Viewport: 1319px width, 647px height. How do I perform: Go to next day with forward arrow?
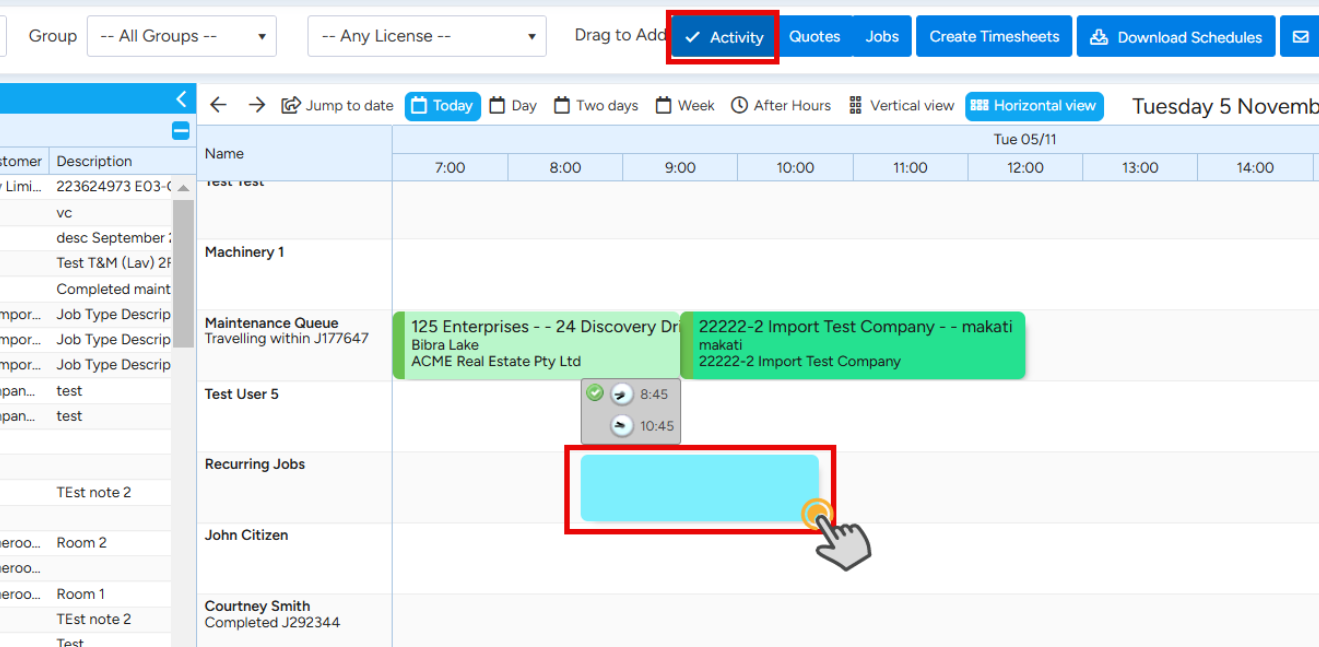(256, 105)
